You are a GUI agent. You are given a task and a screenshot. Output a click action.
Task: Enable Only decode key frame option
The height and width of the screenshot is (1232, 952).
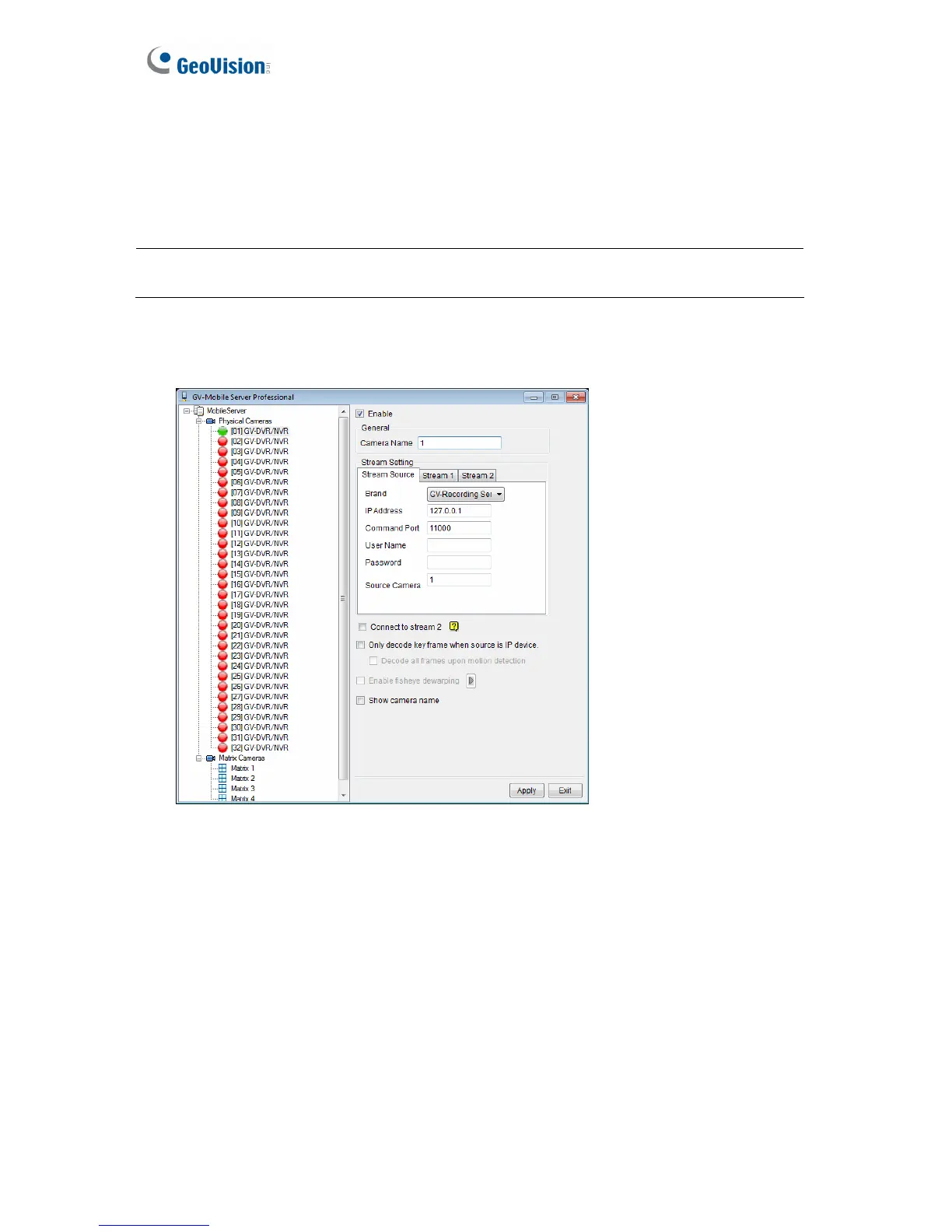pyautogui.click(x=361, y=645)
